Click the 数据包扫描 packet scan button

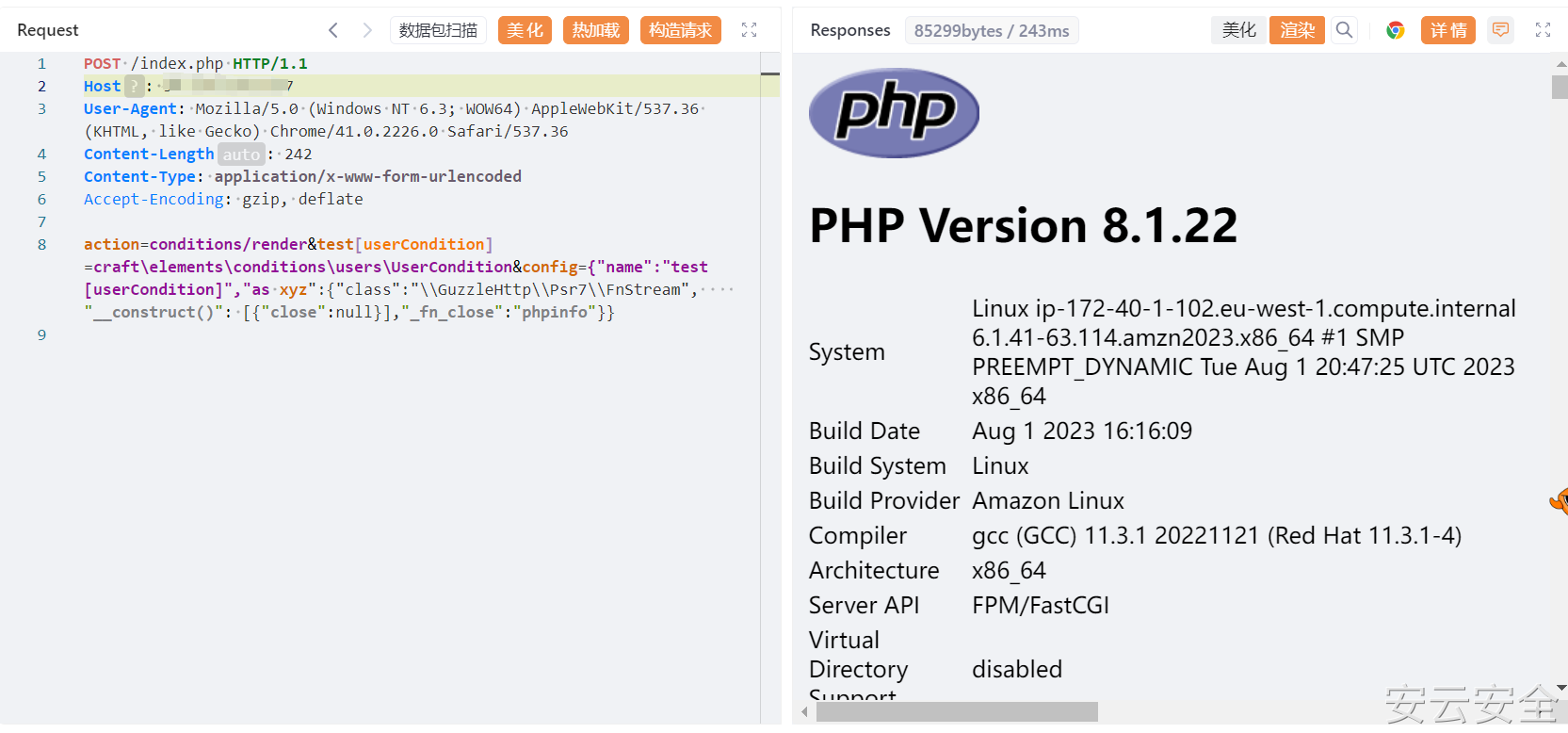pos(438,30)
